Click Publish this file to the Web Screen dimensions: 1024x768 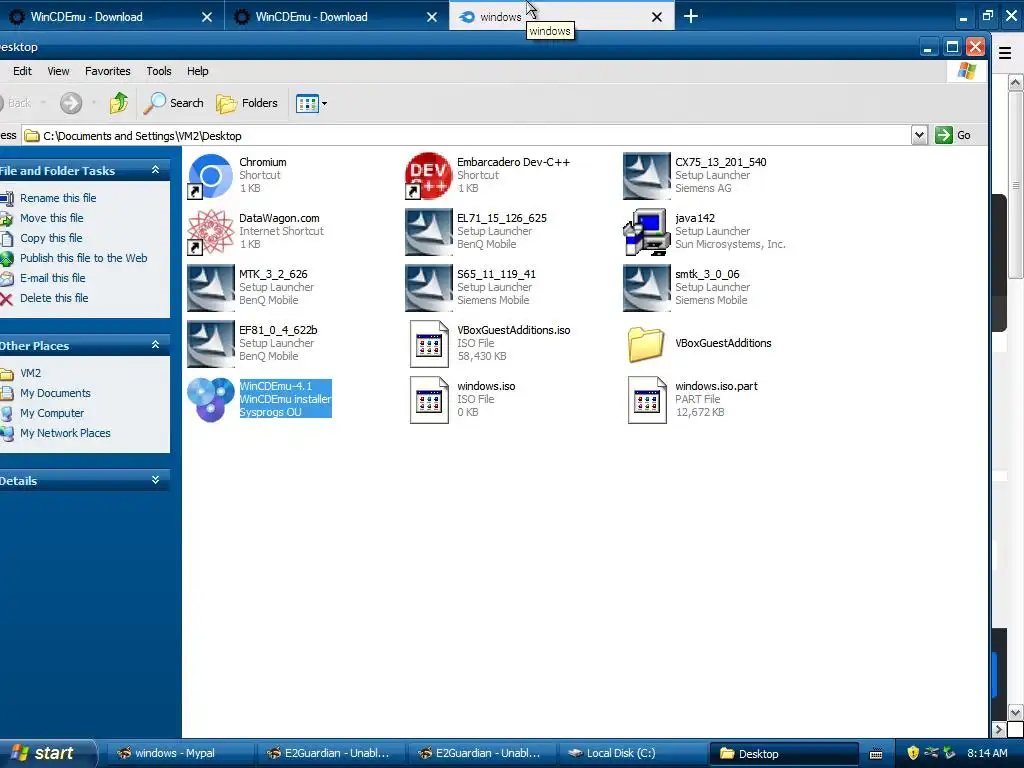coord(84,258)
